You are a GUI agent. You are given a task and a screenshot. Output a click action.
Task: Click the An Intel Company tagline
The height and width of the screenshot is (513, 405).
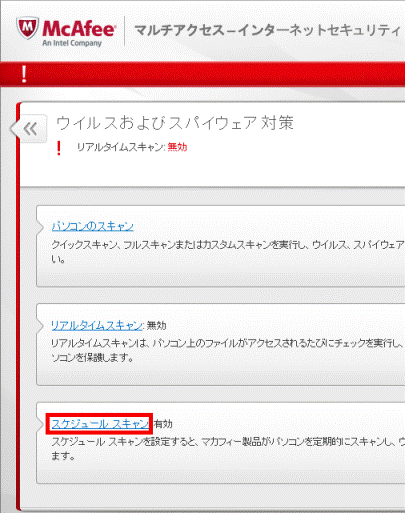tap(72, 43)
